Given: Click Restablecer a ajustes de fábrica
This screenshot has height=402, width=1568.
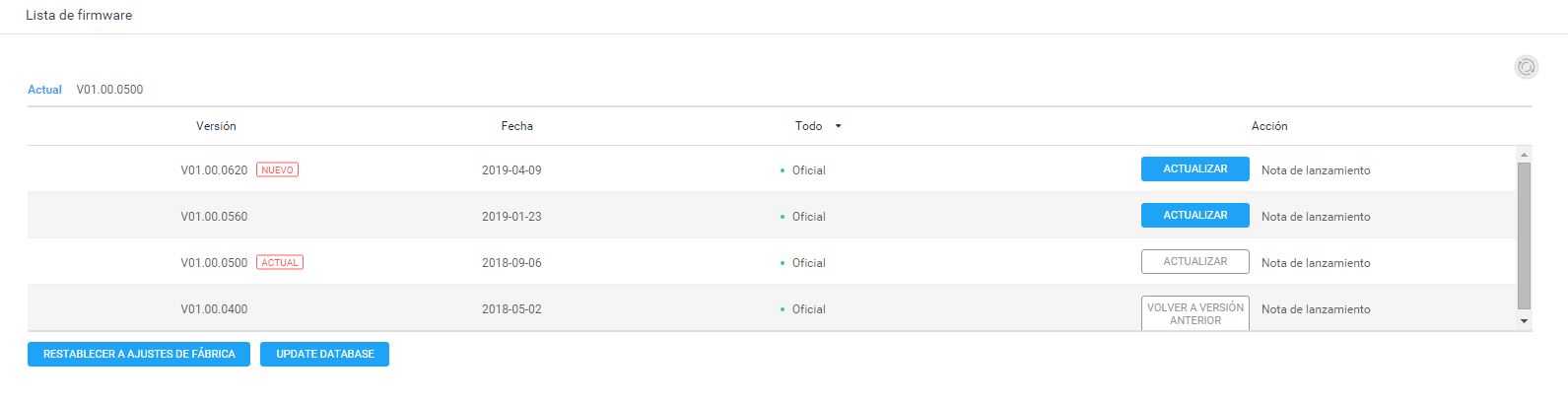Looking at the screenshot, I should click(139, 354).
